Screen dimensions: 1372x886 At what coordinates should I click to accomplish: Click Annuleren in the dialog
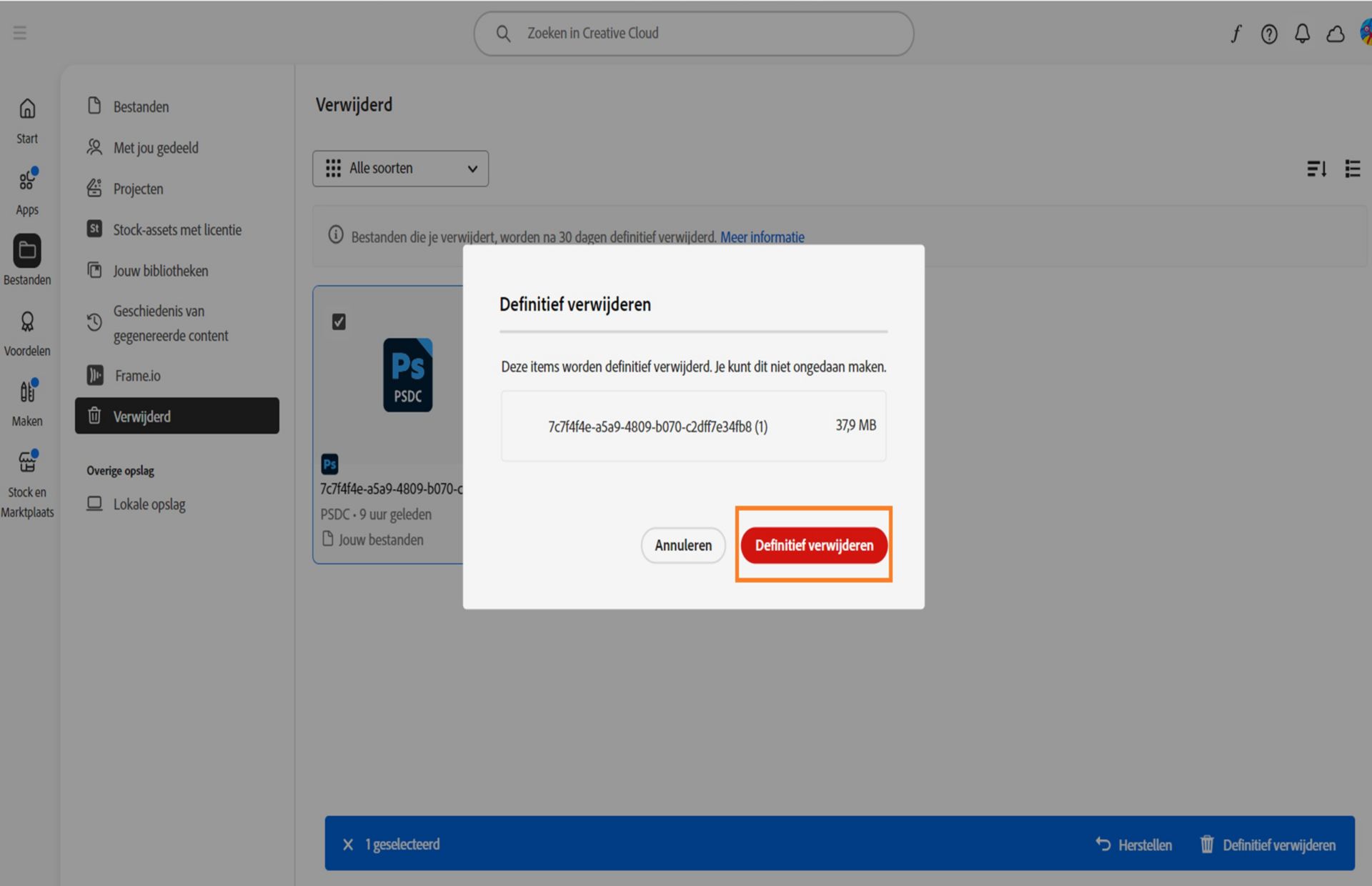pyautogui.click(x=683, y=545)
